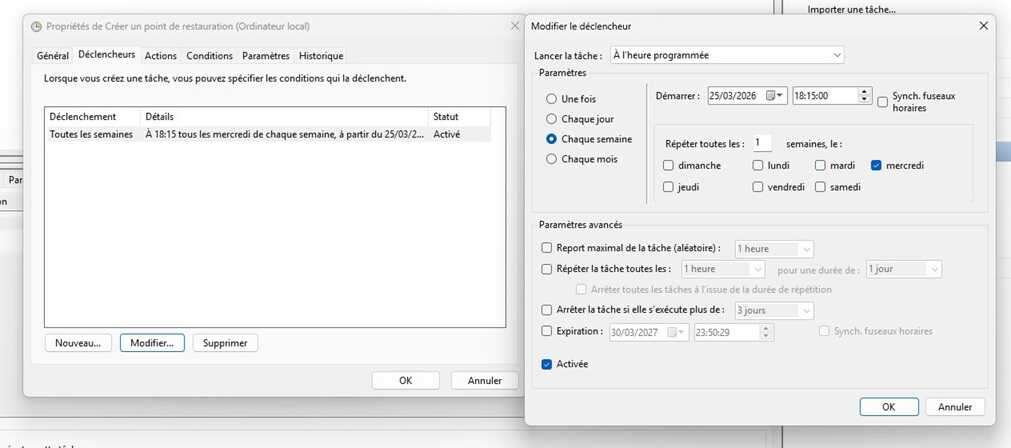Click Importer une tâche in actions pane
The height and width of the screenshot is (448, 1011).
[851, 10]
